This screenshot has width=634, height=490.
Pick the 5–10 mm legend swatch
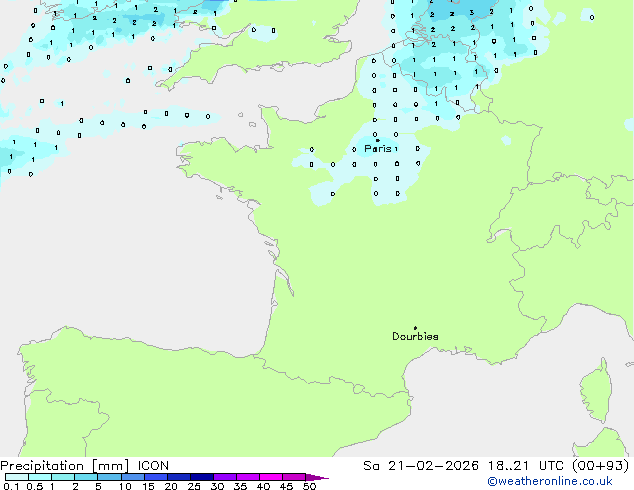pos(109,477)
